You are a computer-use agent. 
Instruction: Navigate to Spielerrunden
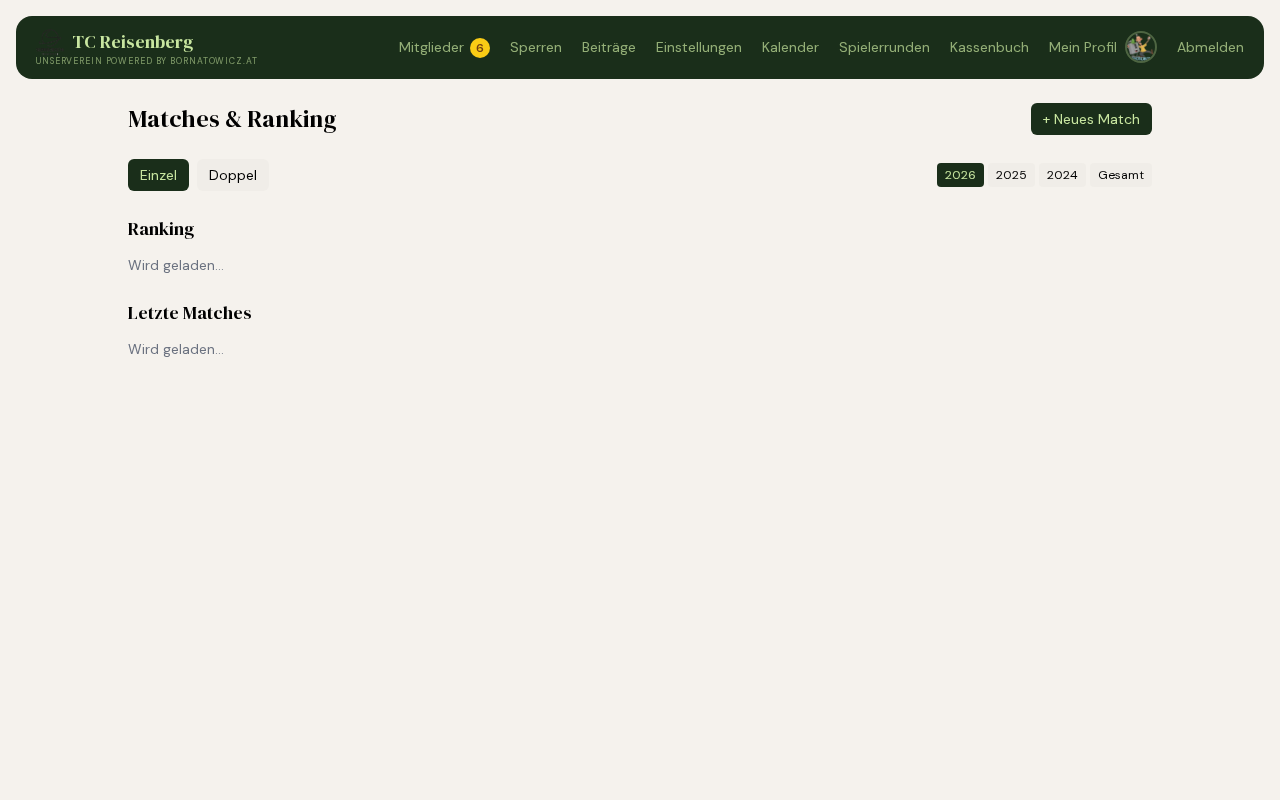(884, 47)
